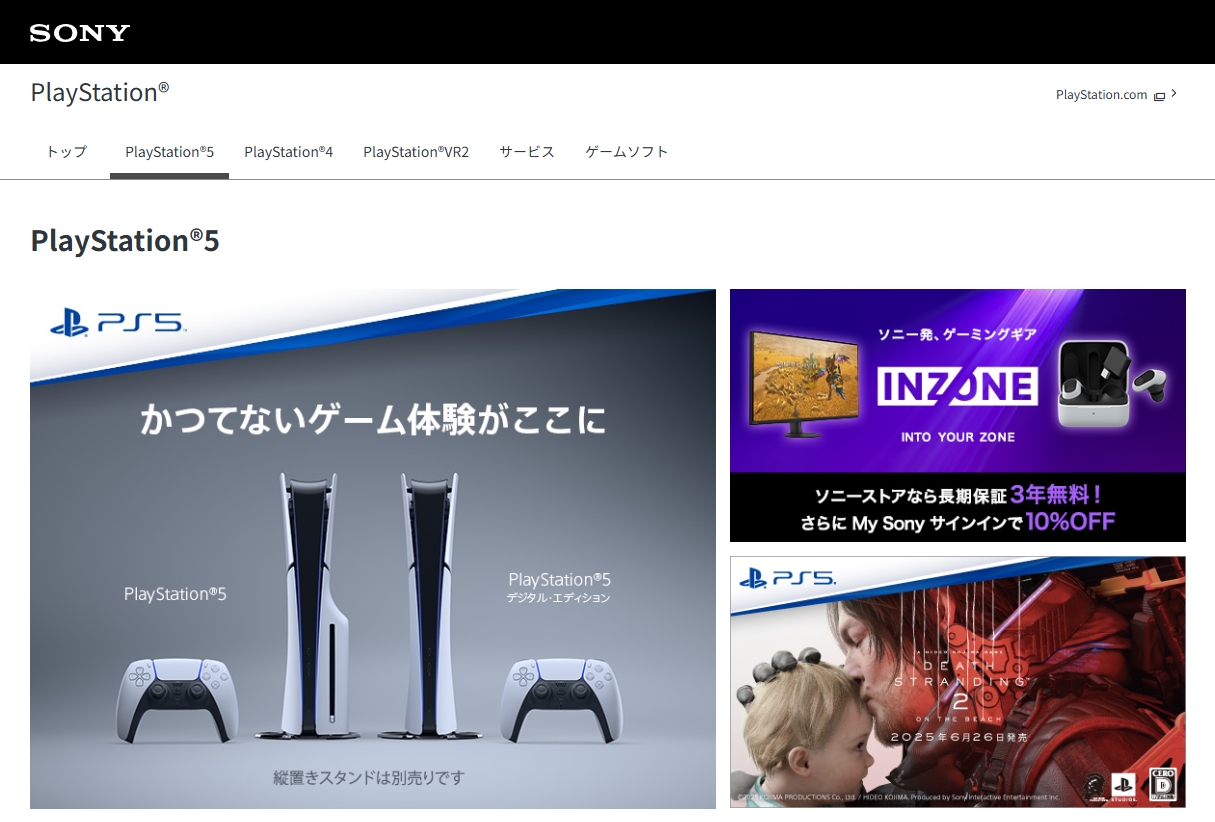Click the PlayStation® site title link
The width and height of the screenshot is (1215, 822).
click(x=100, y=92)
